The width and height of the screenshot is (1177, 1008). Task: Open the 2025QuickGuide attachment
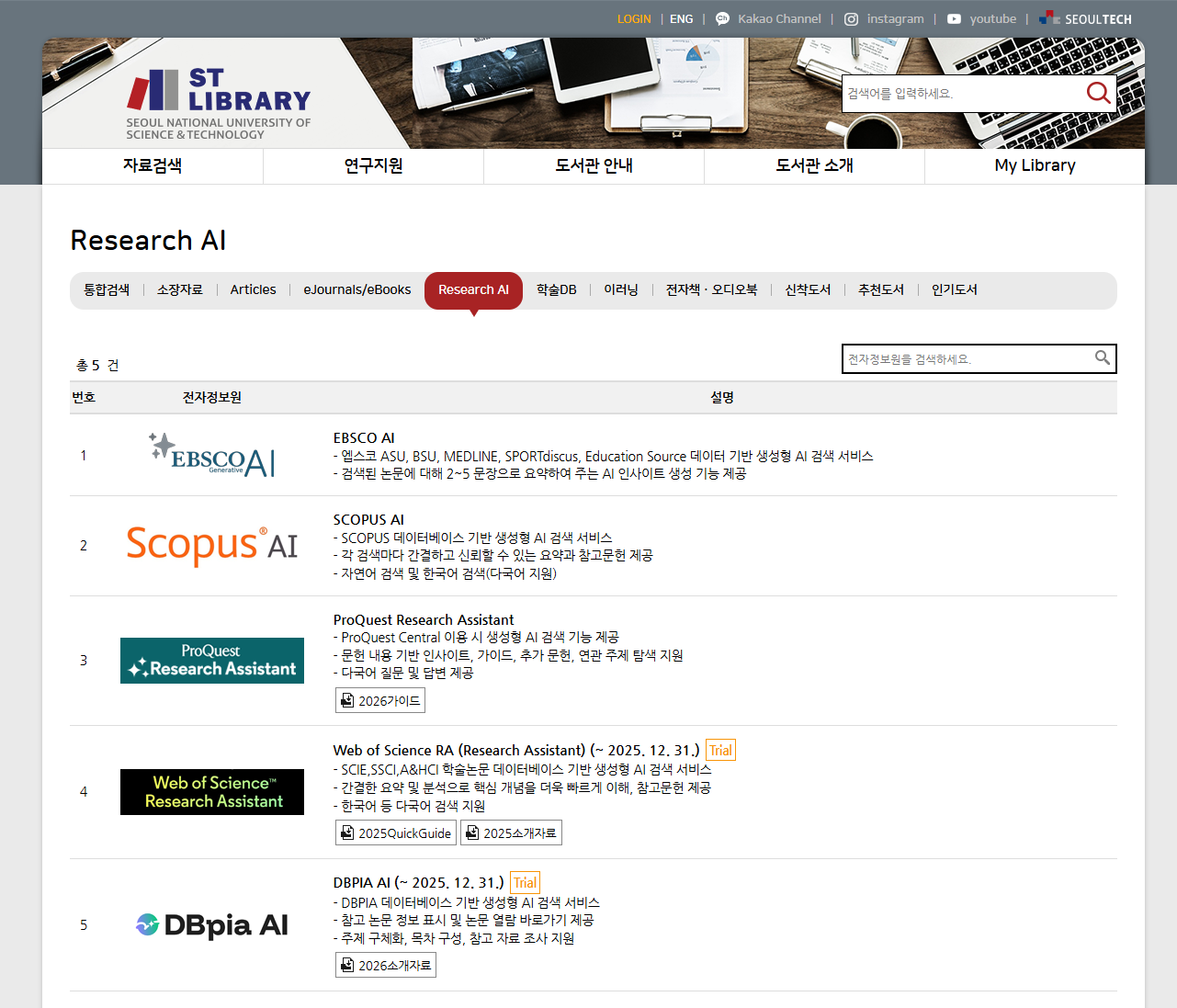point(396,833)
